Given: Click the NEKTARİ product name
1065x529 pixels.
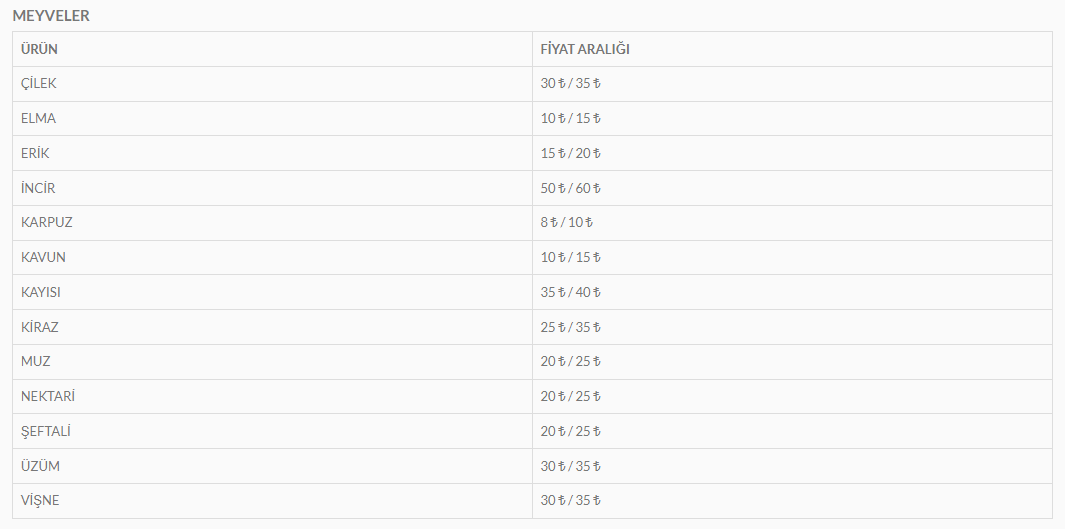Looking at the screenshot, I should point(48,396).
